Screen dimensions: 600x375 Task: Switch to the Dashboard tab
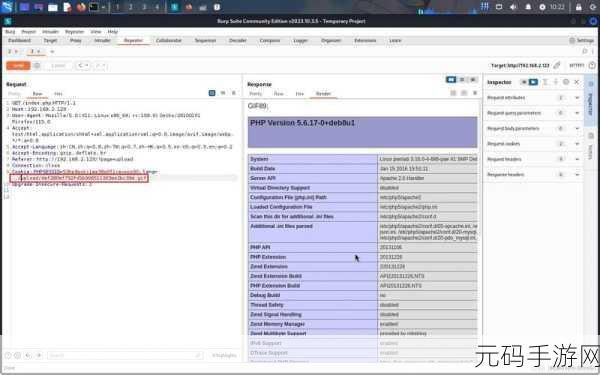20,41
